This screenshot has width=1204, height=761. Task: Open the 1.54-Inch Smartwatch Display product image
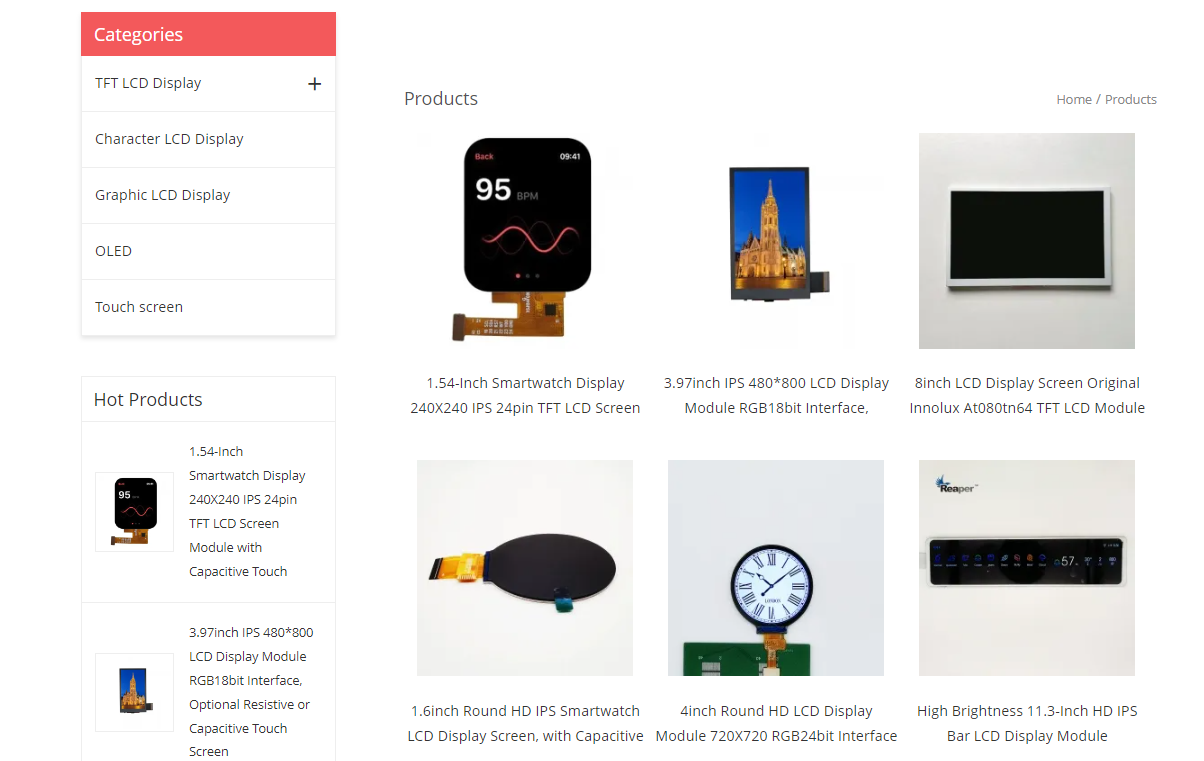pyautogui.click(x=525, y=241)
